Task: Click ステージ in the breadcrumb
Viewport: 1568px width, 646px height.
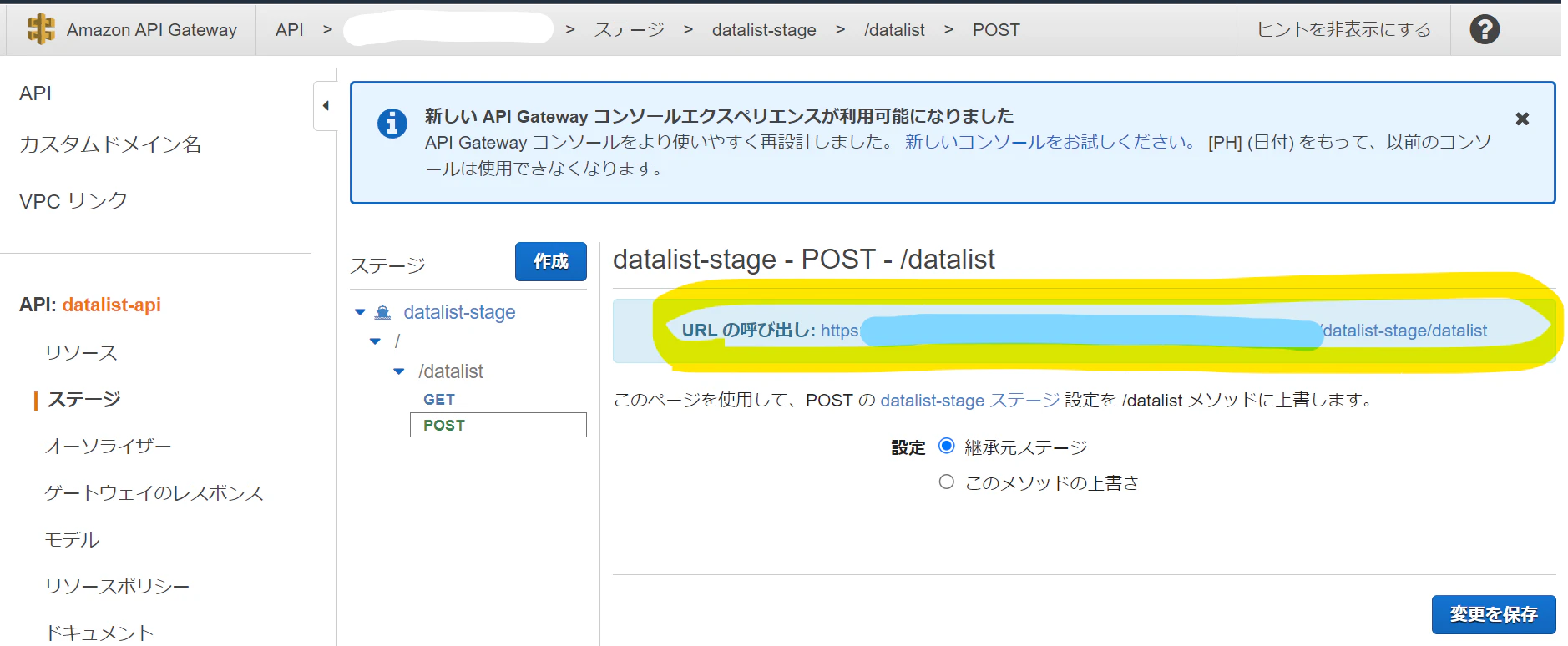Action: coord(630,30)
